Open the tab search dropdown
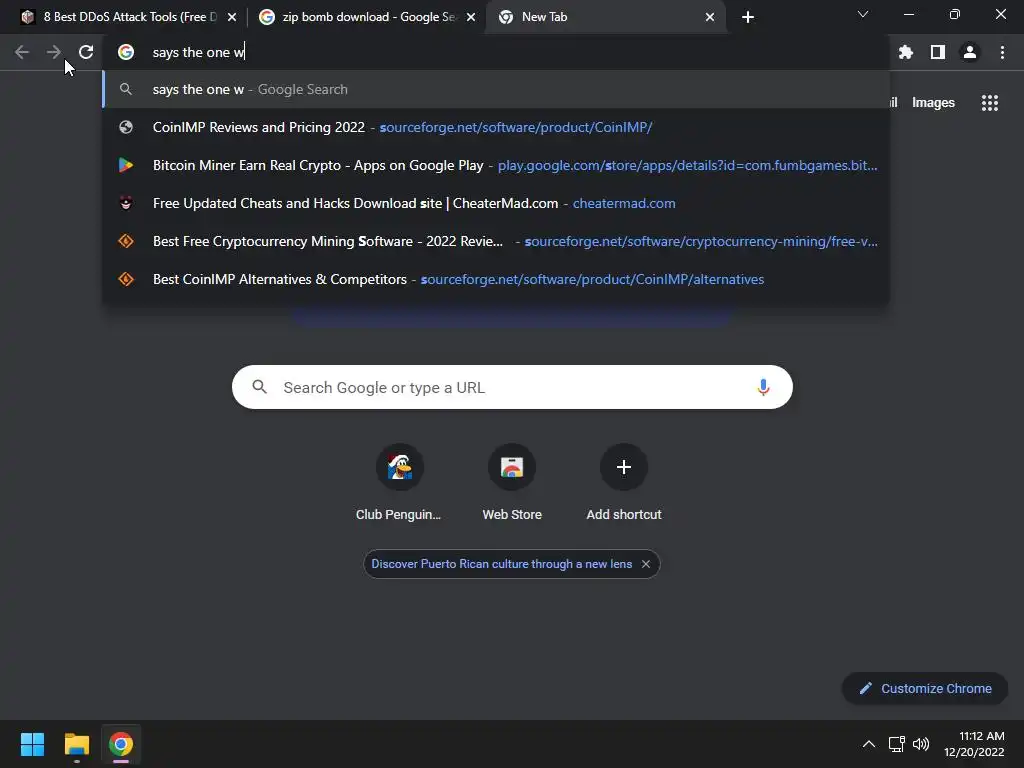Viewport: 1024px width, 768px height. point(863,14)
